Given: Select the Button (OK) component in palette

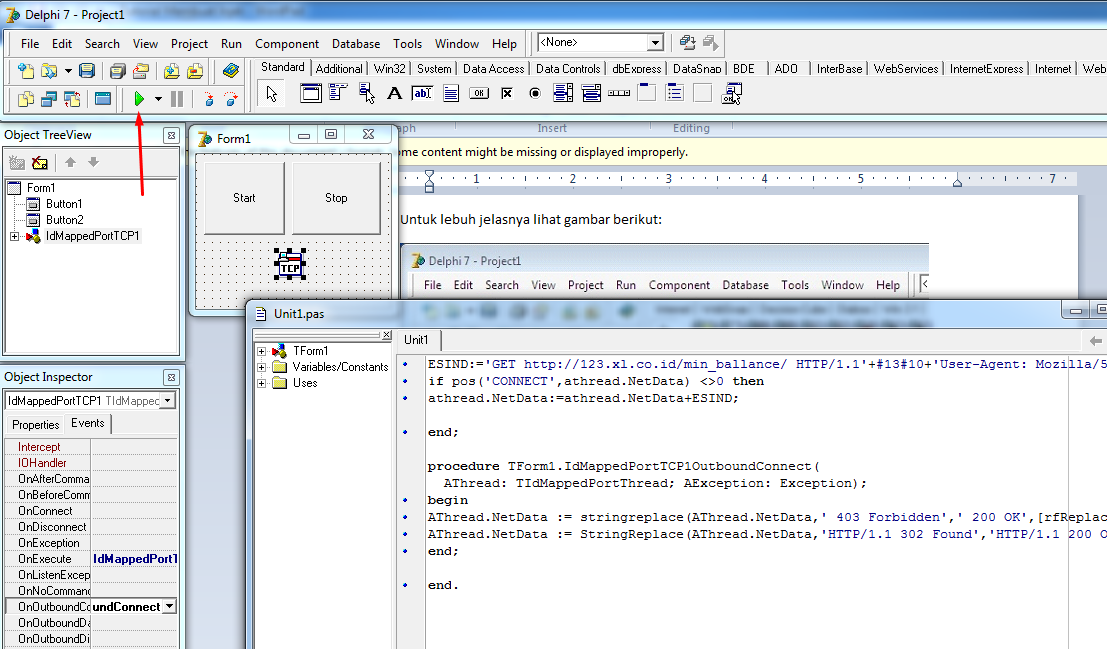Looking at the screenshot, I should click(479, 93).
